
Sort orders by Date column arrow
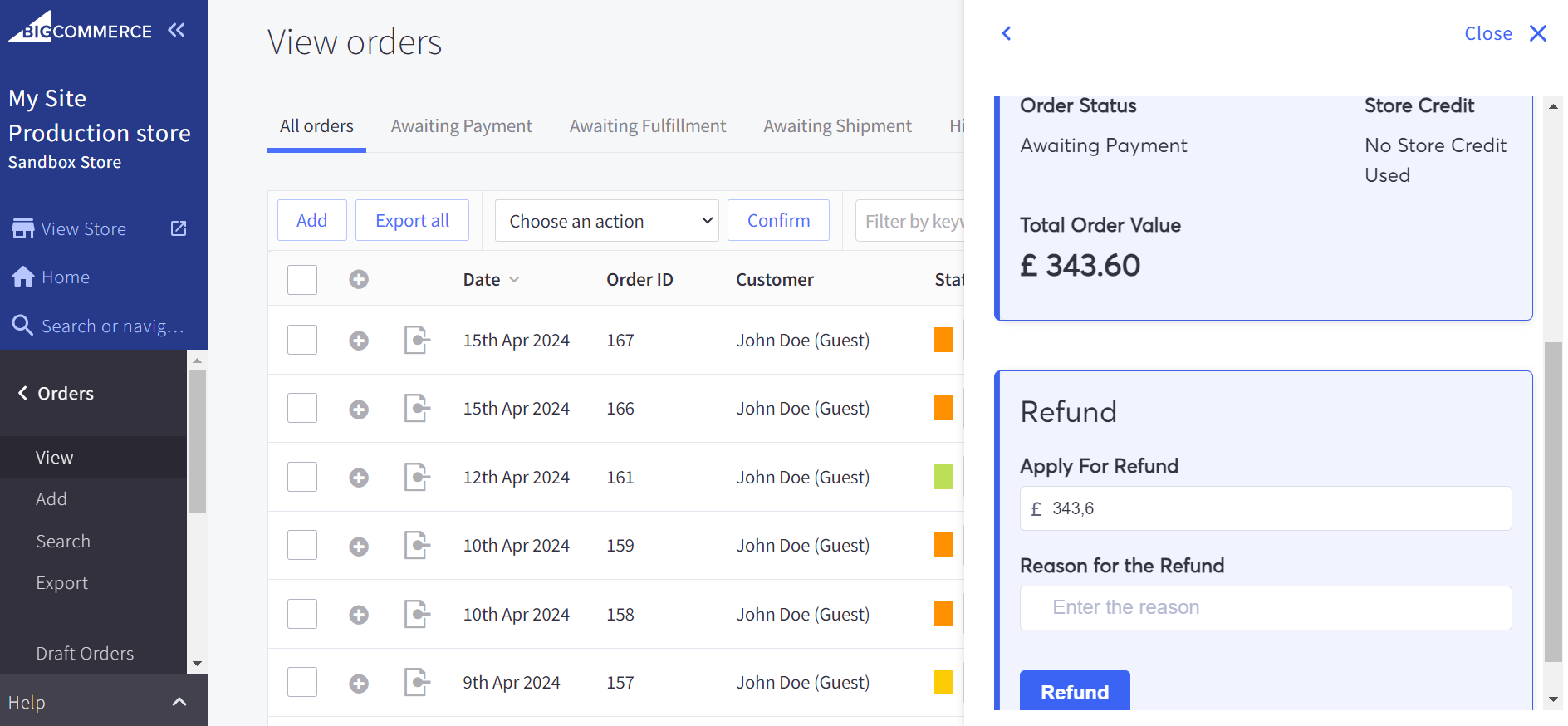[x=514, y=280]
